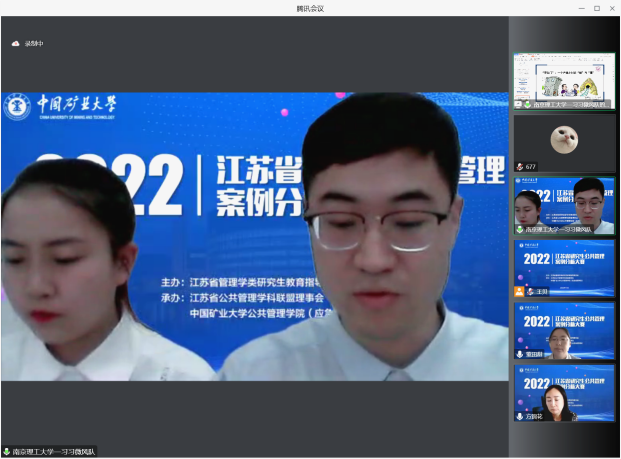Click the cloud recording status icon

(x=16, y=44)
